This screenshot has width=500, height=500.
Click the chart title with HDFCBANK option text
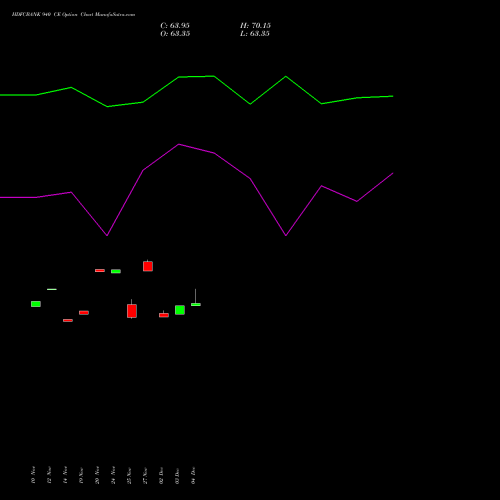[73, 15]
